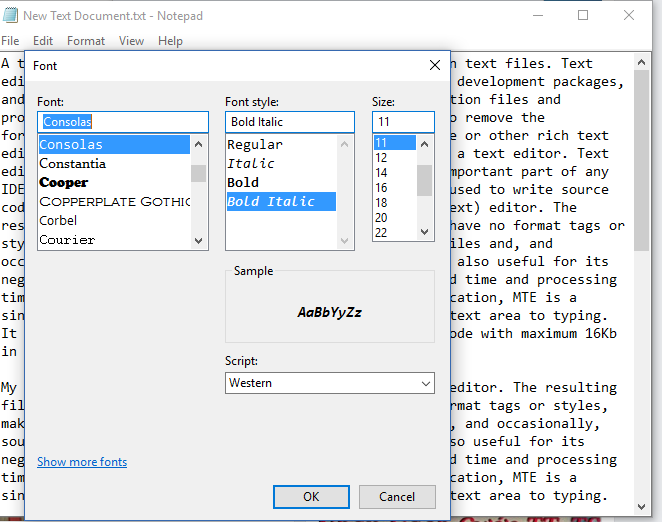The width and height of the screenshot is (662, 522).
Task: Pick the Regular font style
Action: tap(255, 144)
